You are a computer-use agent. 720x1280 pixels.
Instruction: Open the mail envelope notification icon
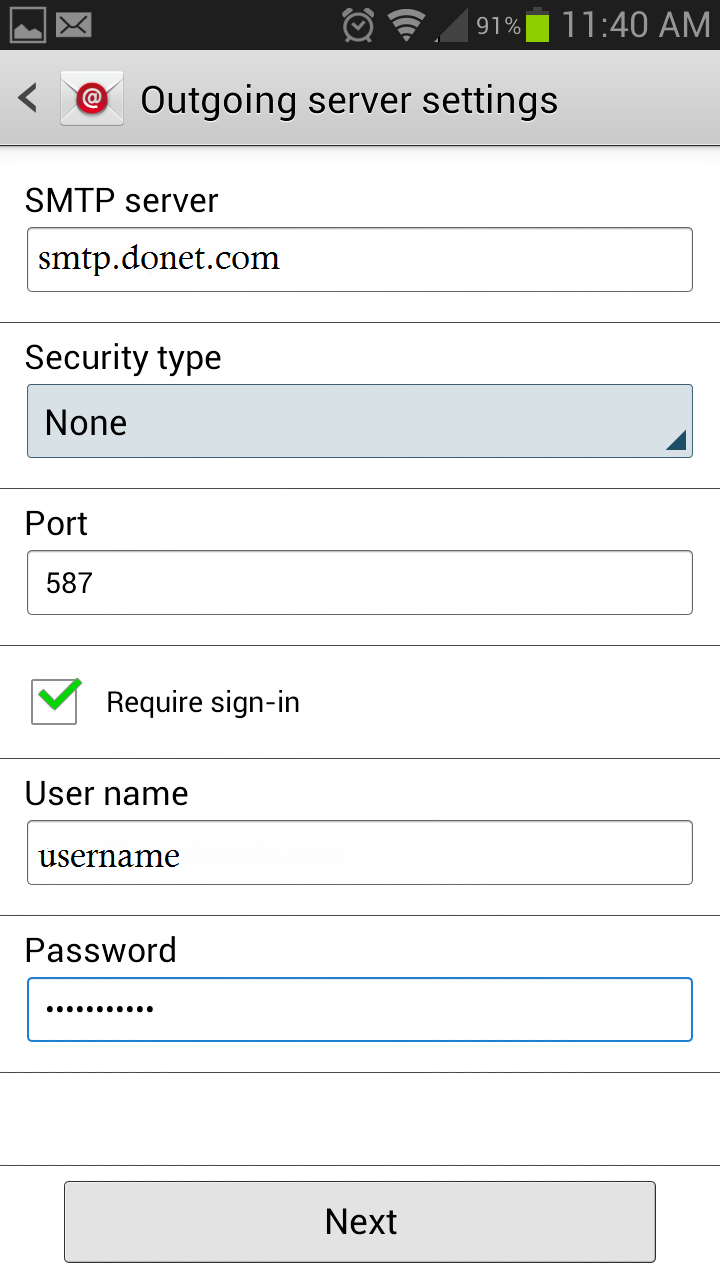[x=74, y=25]
